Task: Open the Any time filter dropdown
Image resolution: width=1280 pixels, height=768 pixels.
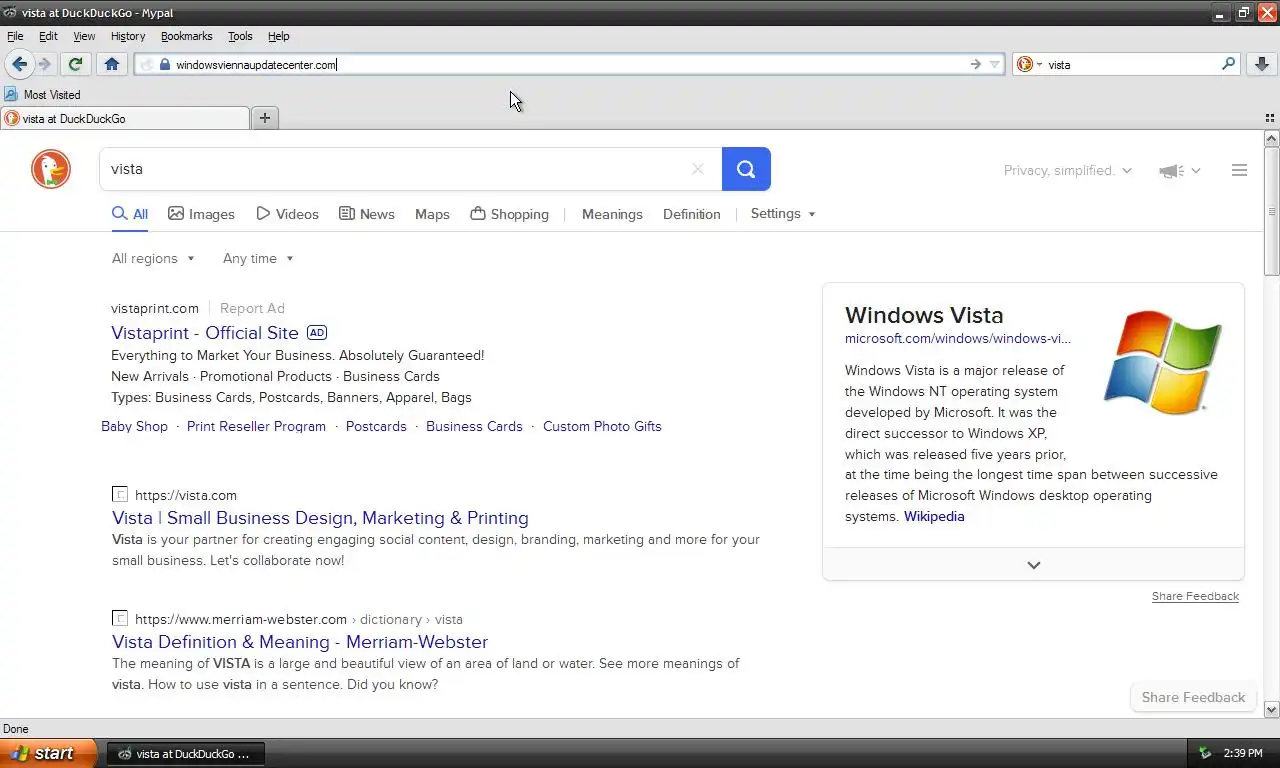Action: [258, 258]
